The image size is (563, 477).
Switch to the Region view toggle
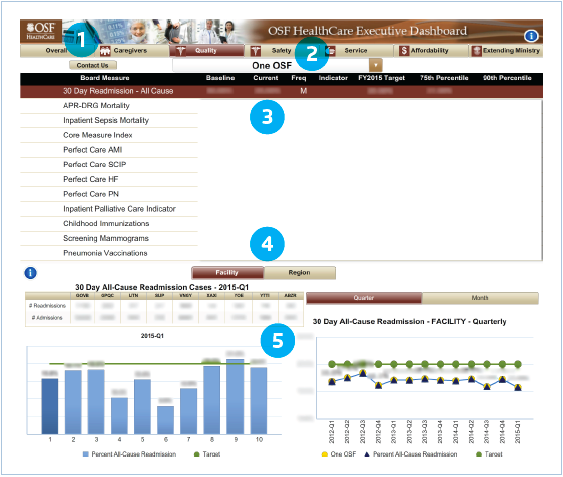299,273
